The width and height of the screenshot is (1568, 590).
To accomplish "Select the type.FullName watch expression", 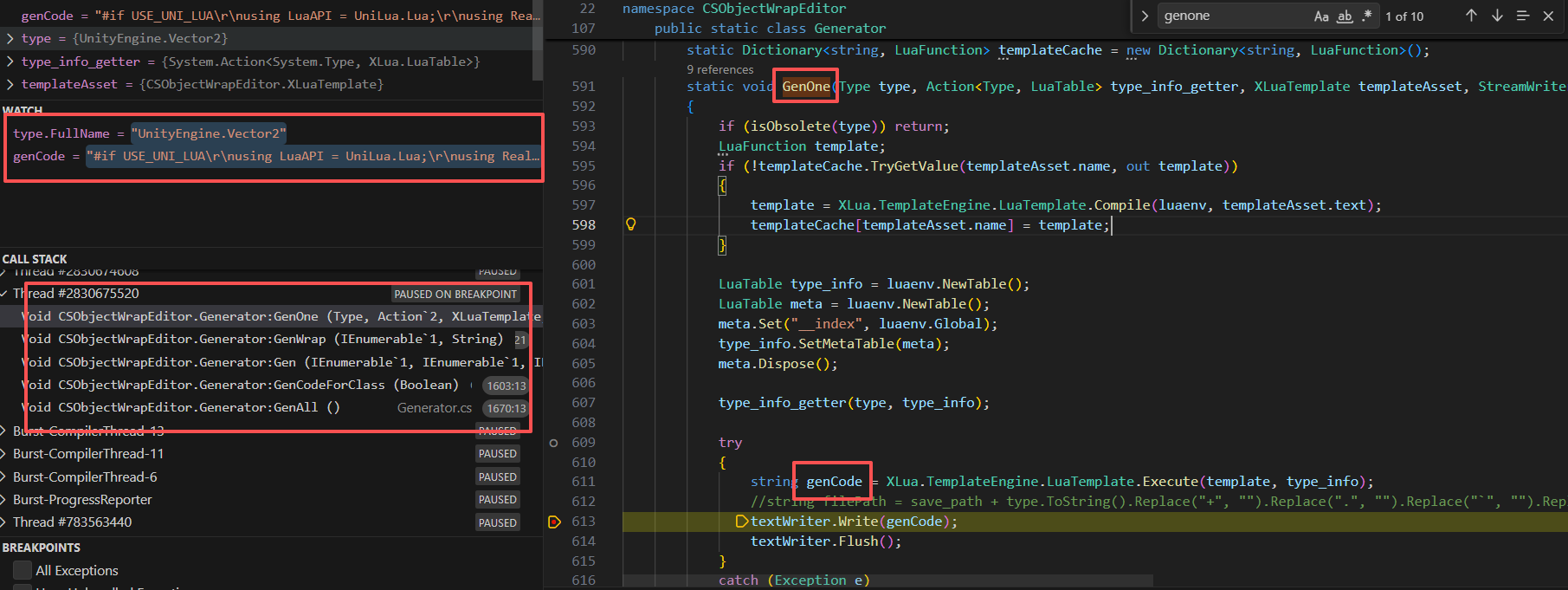I will [271, 133].
